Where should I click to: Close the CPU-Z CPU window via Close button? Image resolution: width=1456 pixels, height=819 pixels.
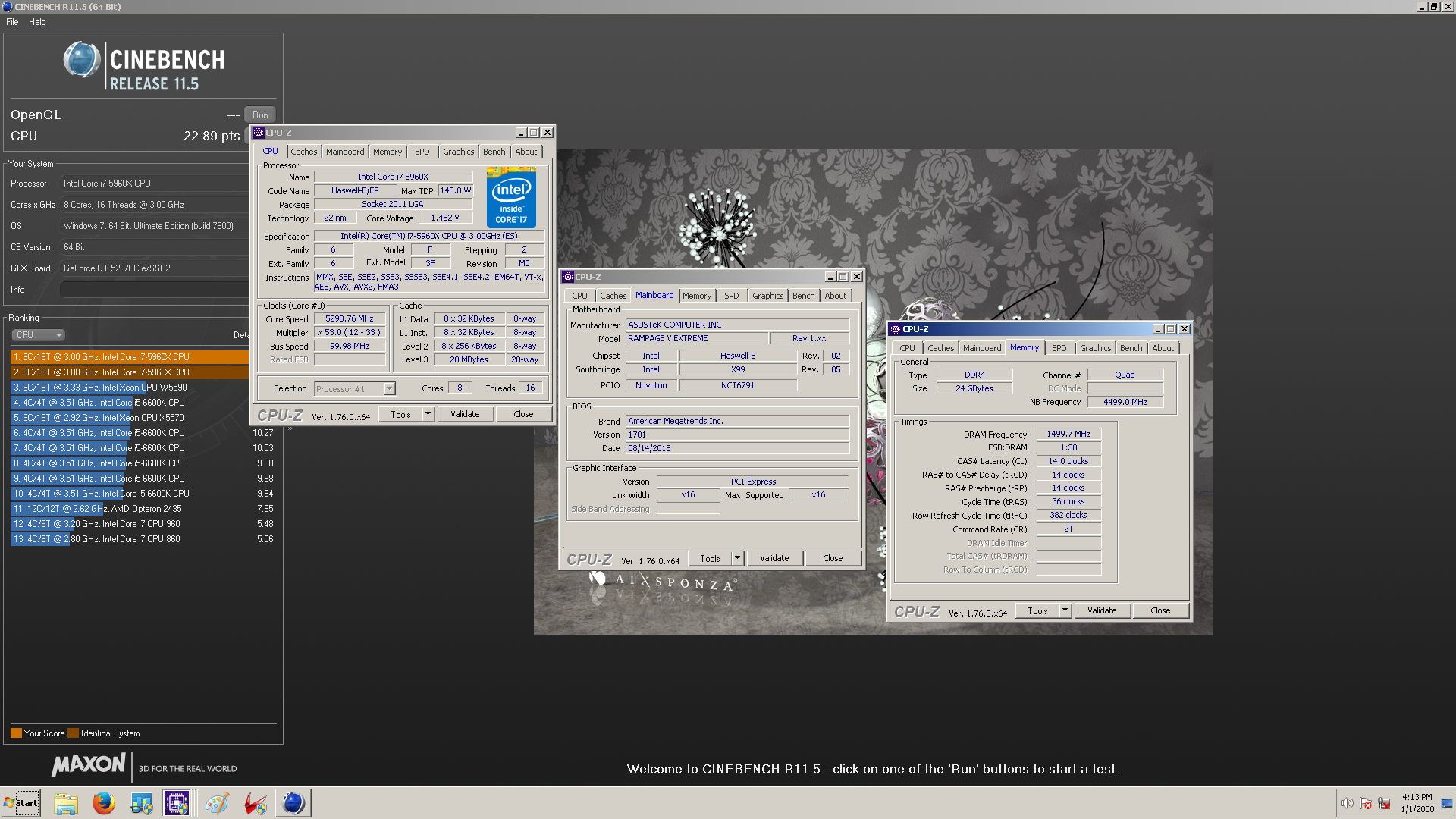(523, 414)
